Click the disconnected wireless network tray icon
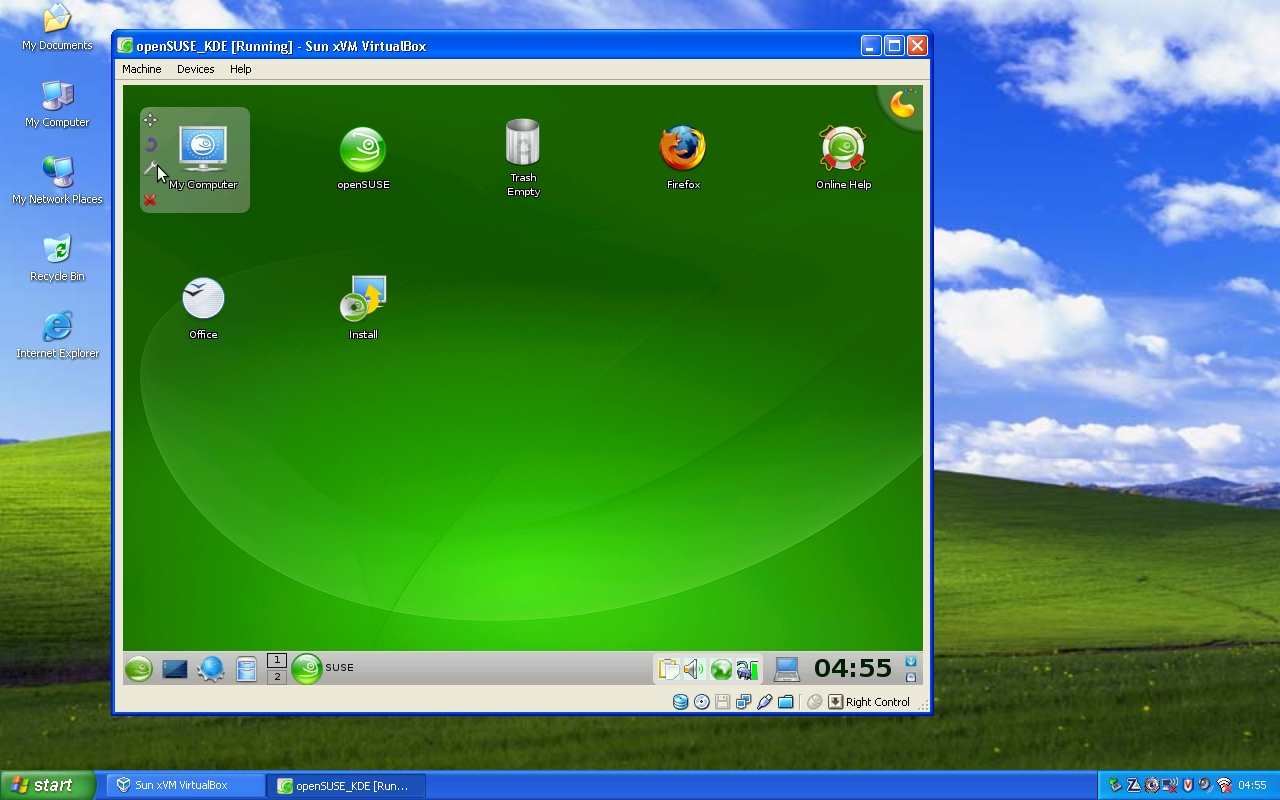This screenshot has width=1280, height=800. tap(1224, 786)
